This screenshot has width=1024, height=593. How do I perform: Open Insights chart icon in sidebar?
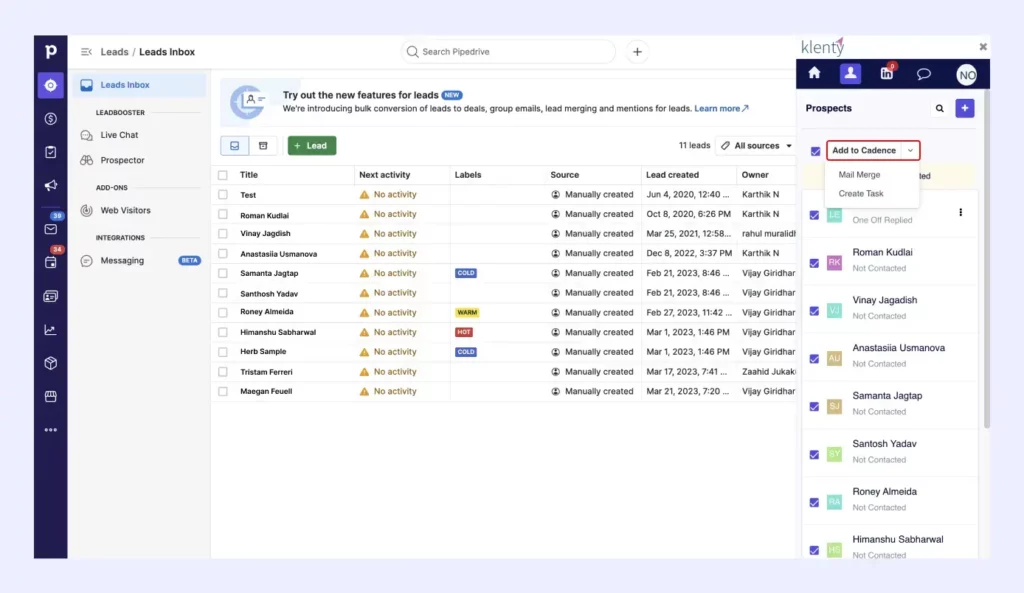click(50, 330)
